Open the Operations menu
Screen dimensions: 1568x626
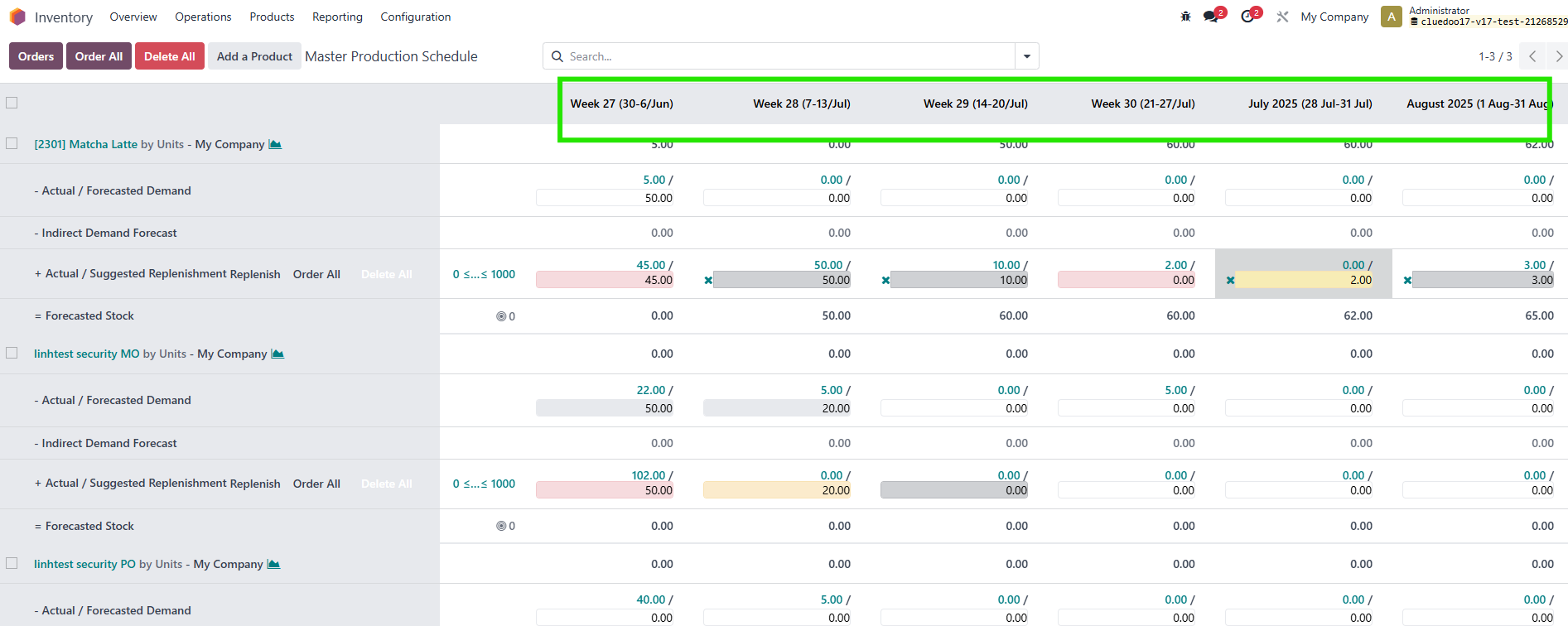[203, 17]
